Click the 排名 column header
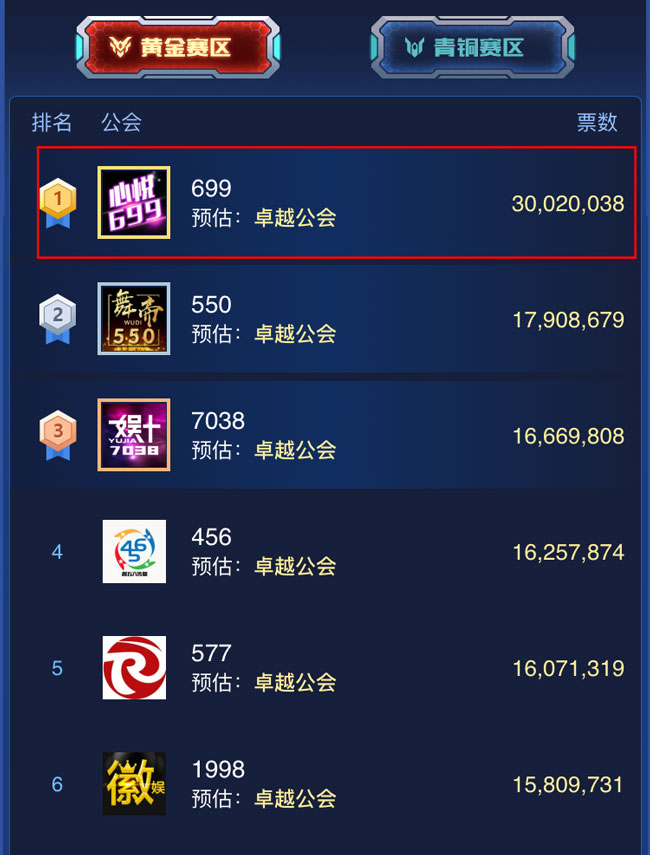This screenshot has width=650, height=855. [52, 122]
